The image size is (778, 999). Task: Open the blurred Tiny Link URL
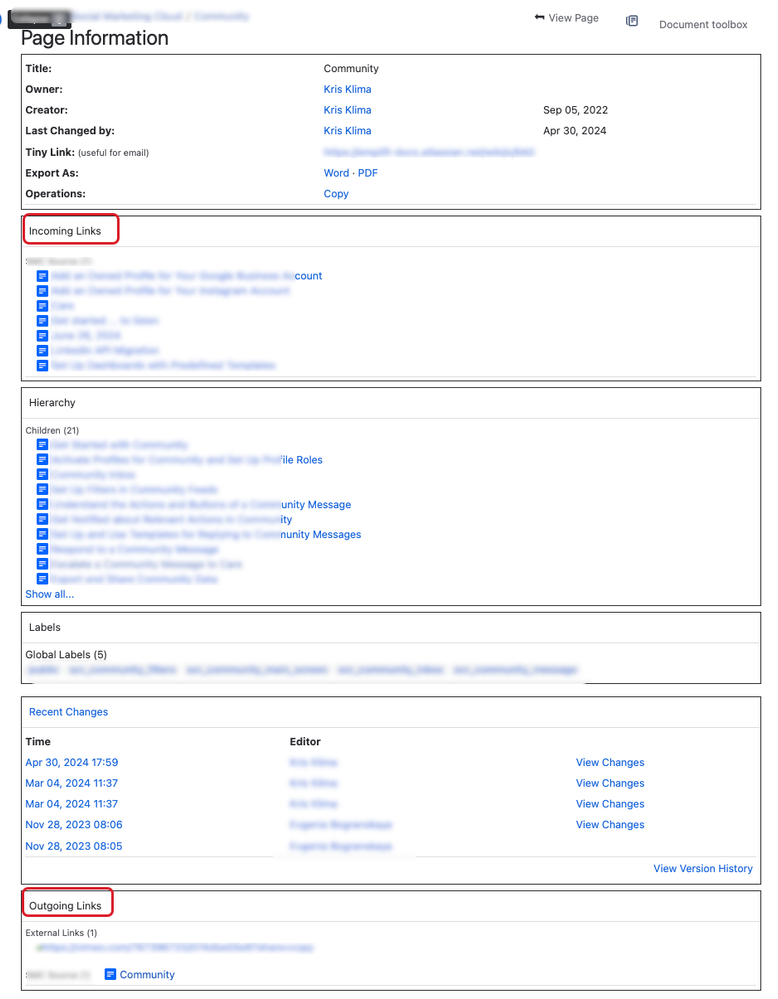[429, 152]
